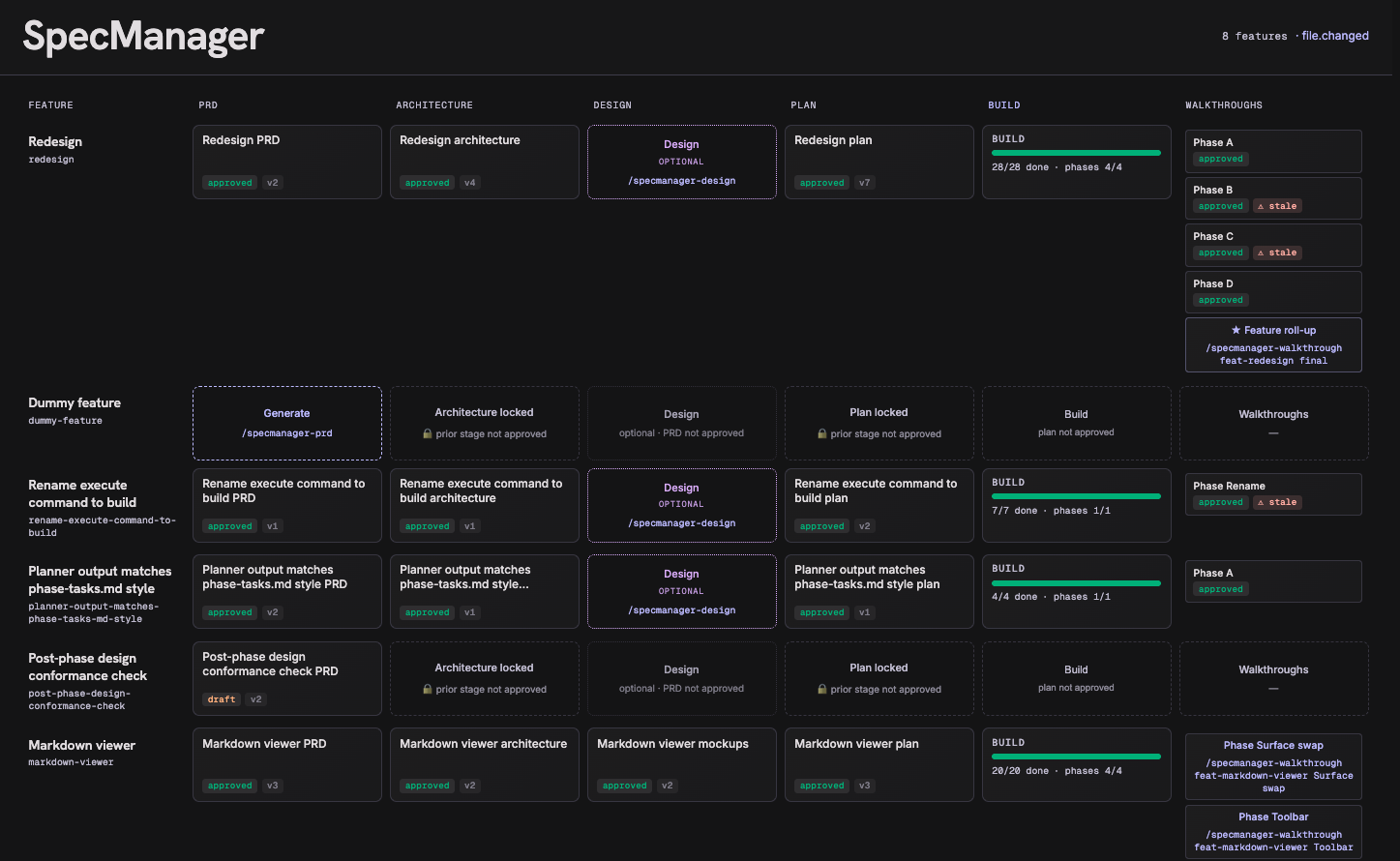Click the lock icon in Post-phase Plan locked card
This screenshot has width=1400, height=861.
click(821, 690)
